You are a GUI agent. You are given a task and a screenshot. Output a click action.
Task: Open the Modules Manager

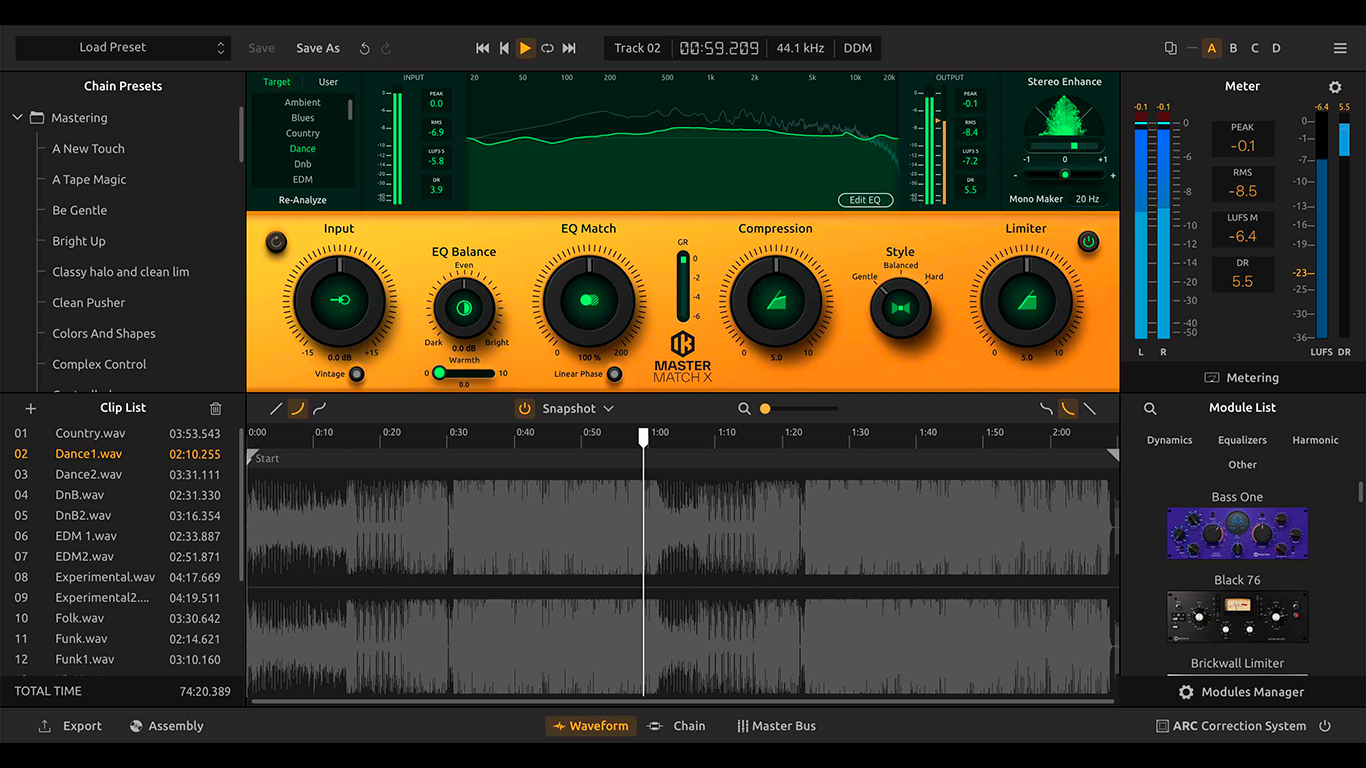coord(1241,692)
